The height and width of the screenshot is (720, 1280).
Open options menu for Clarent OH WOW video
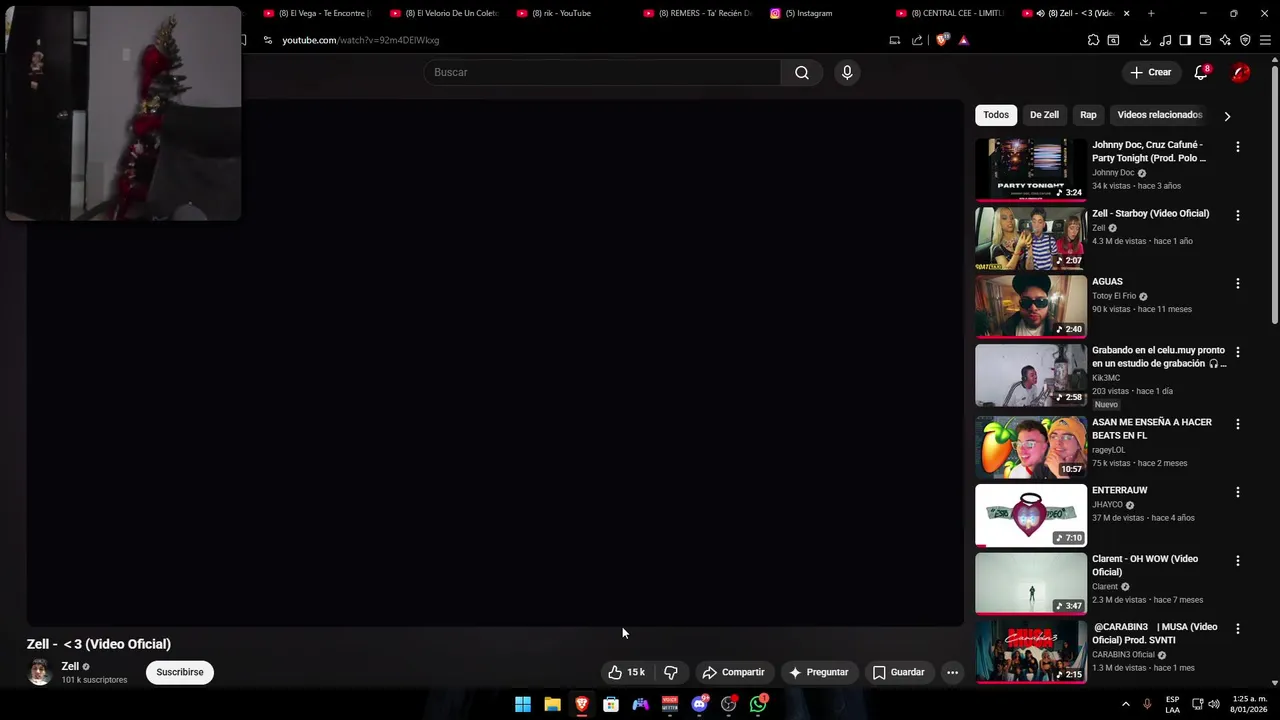pos(1237,560)
